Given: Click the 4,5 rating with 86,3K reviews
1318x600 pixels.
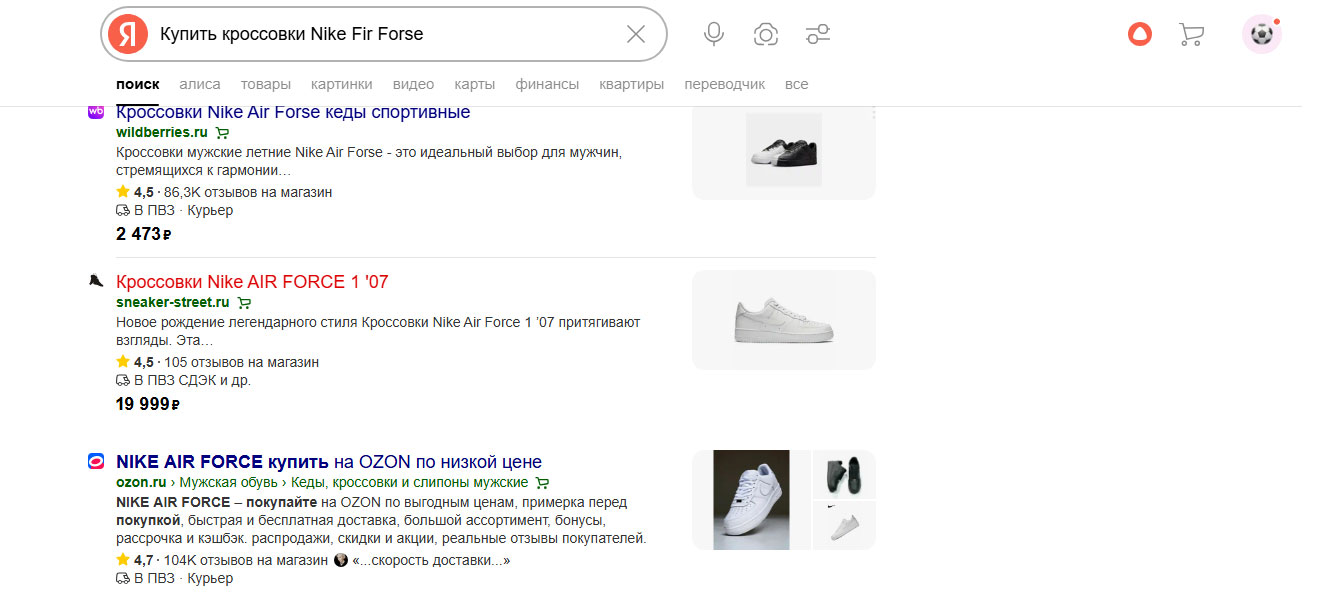Looking at the screenshot, I should coord(224,192).
